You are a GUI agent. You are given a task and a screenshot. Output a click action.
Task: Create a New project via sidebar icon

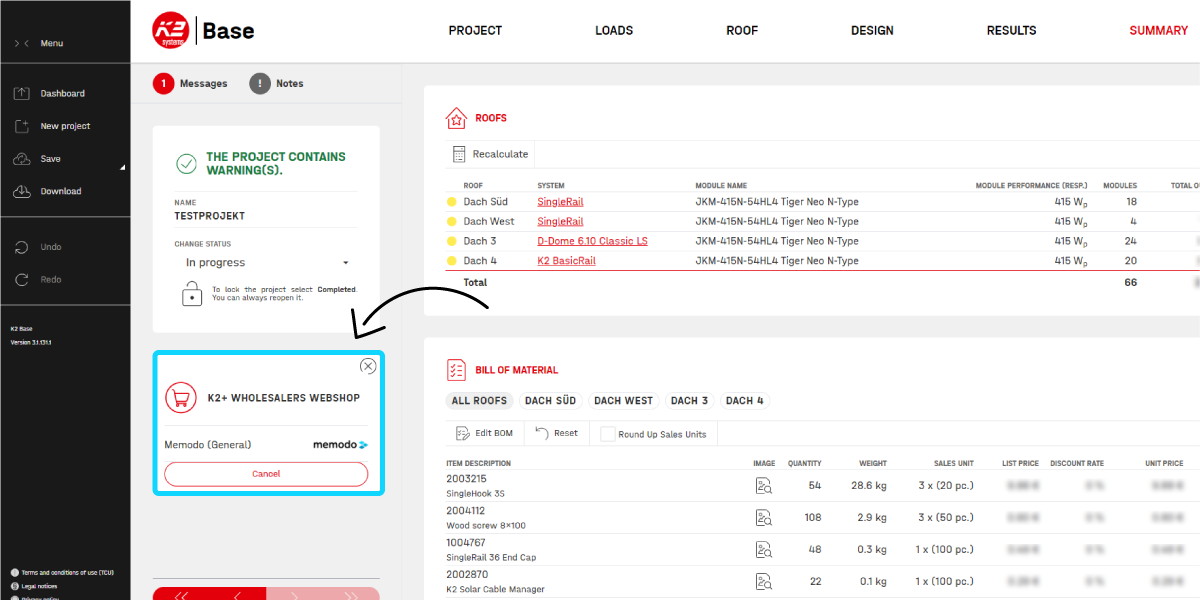click(22, 126)
